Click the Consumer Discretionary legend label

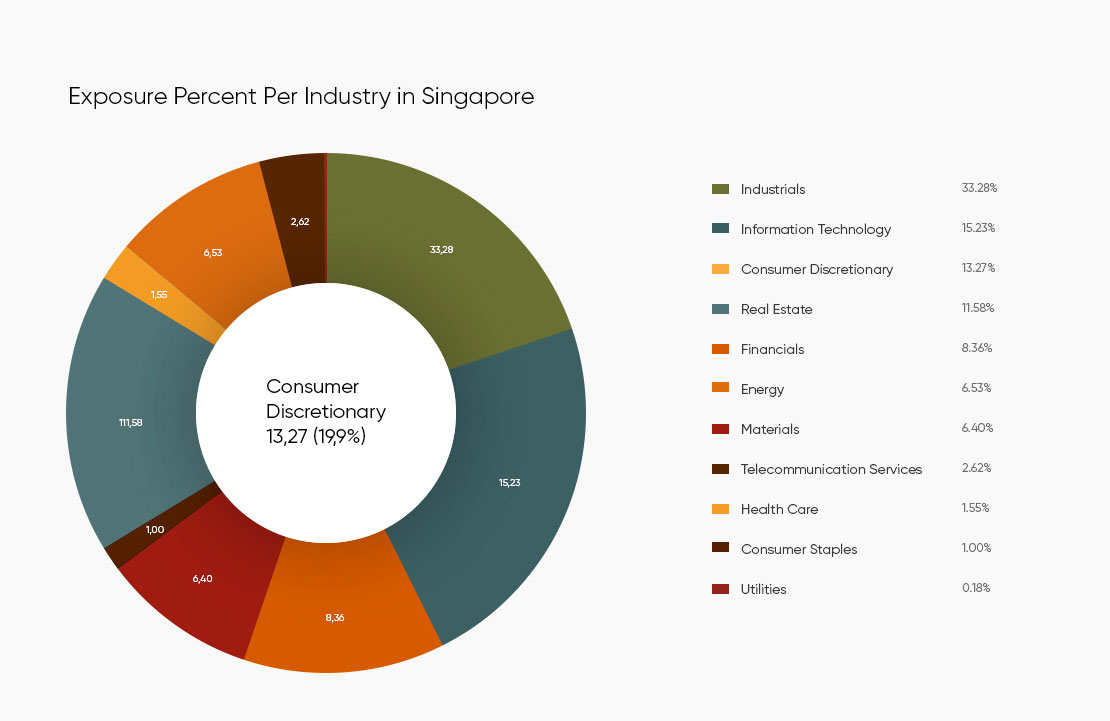(816, 269)
